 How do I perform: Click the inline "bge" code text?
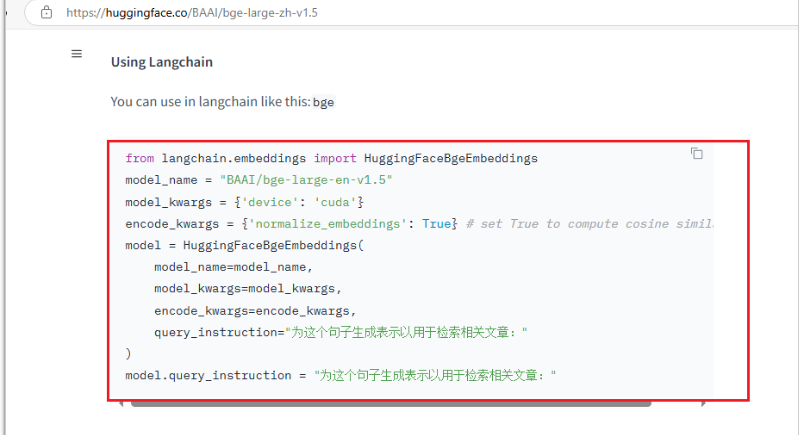[324, 102]
